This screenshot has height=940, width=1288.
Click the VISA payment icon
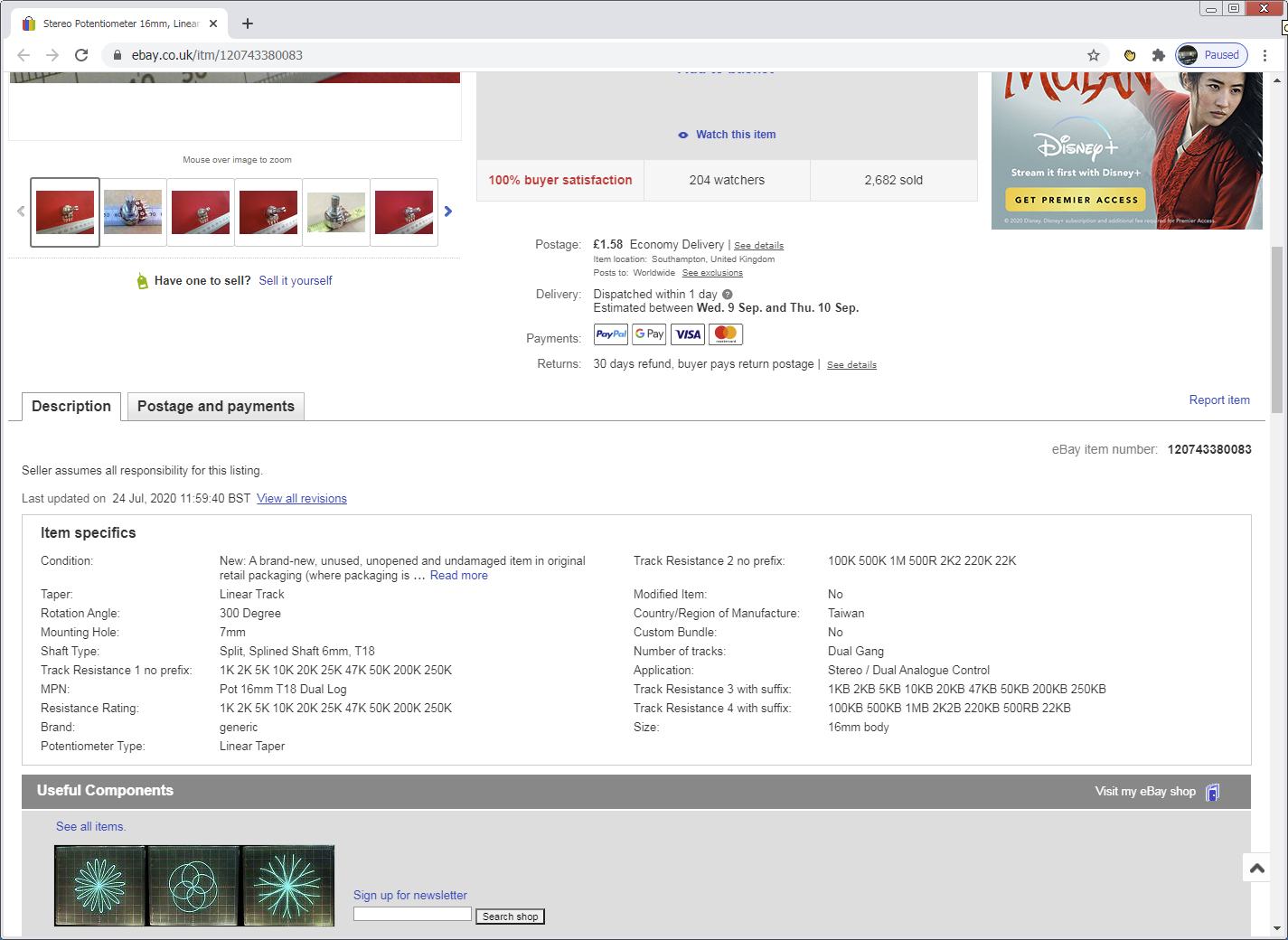pos(687,334)
